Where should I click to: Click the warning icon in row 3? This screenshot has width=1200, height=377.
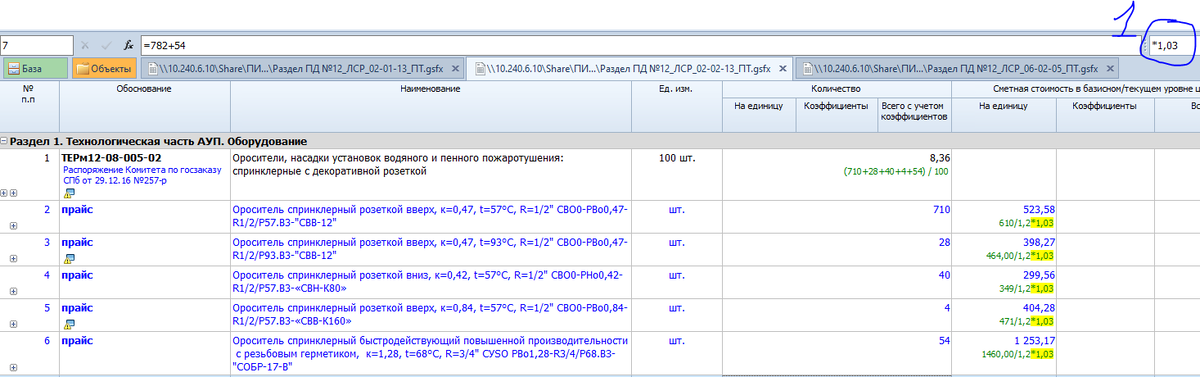[68, 258]
